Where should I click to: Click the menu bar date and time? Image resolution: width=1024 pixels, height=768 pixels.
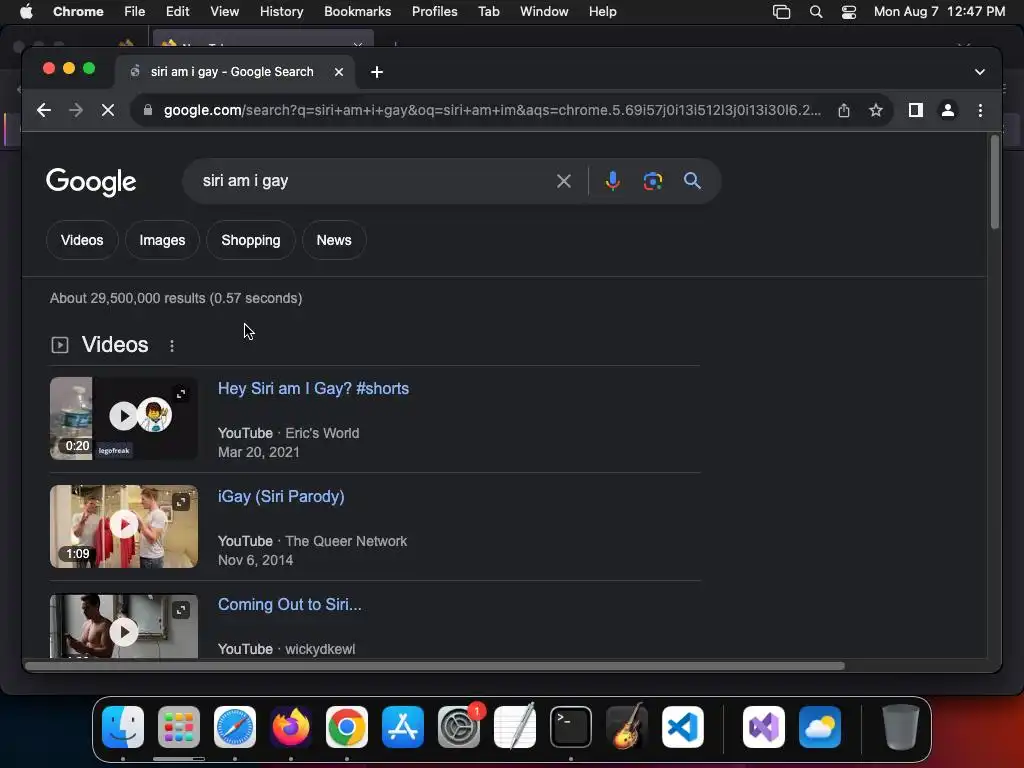click(939, 12)
